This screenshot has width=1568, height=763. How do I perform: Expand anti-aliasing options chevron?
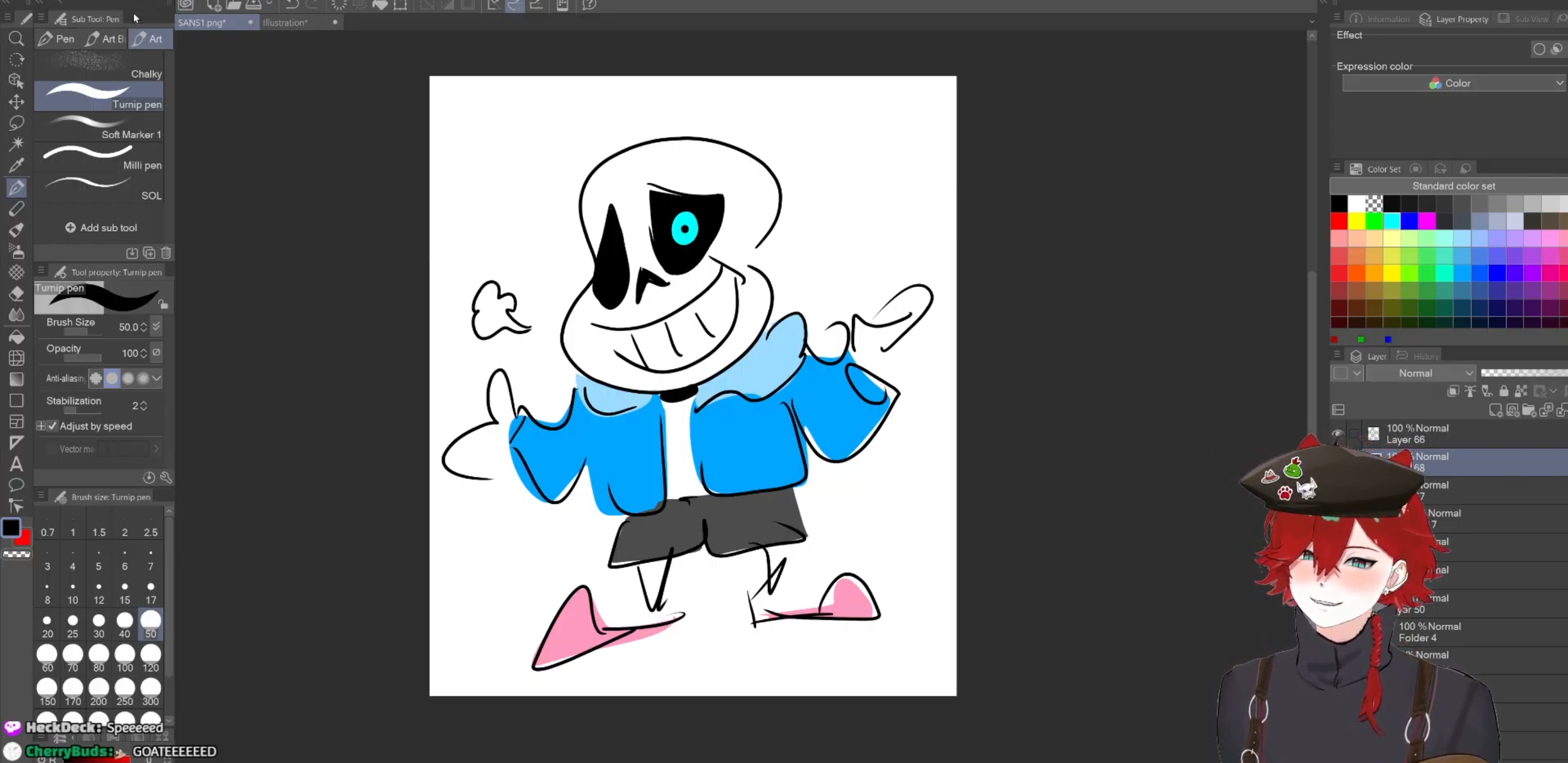pyautogui.click(x=156, y=379)
